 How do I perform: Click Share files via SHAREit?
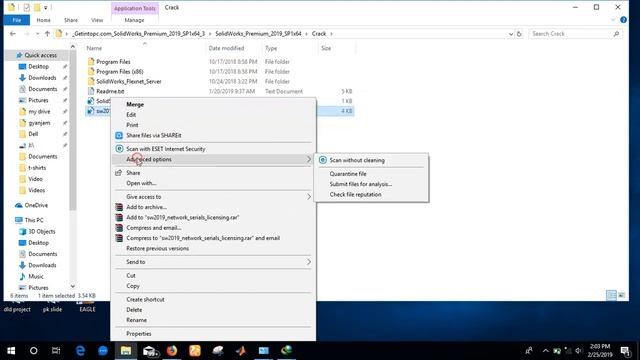pos(153,135)
